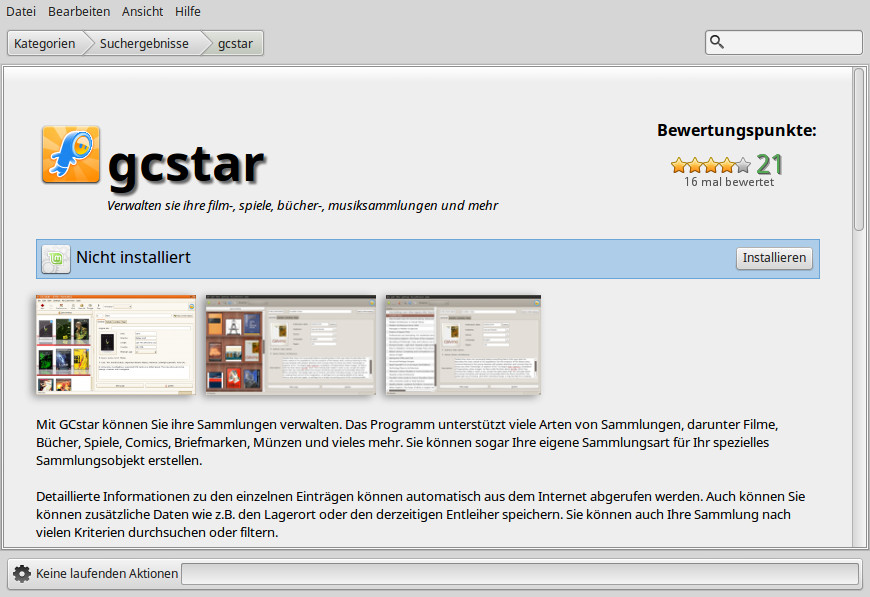This screenshot has height=597, width=870.
Task: Click the gear icon in the status bar
Action: coord(22,574)
